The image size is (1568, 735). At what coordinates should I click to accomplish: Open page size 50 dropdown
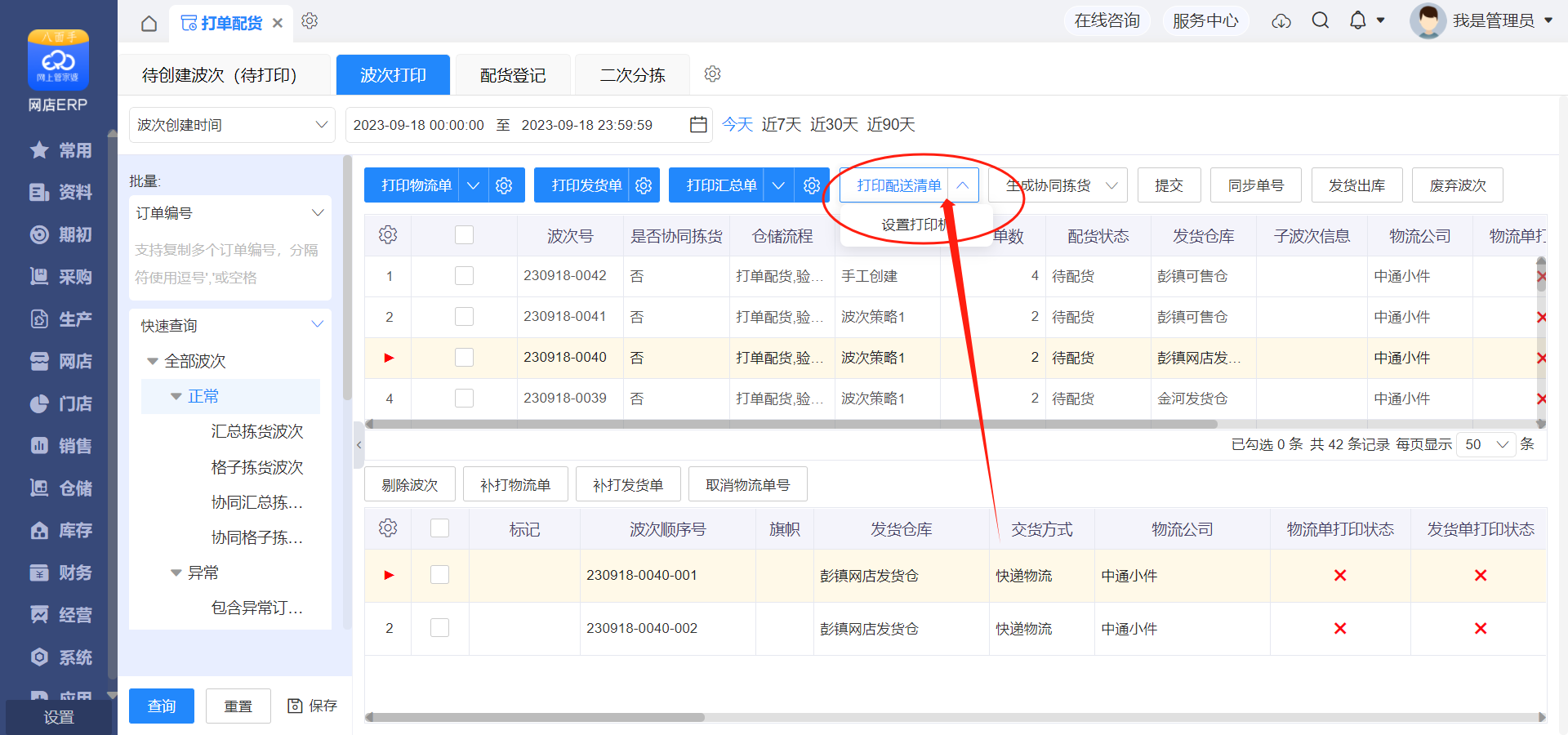coord(1486,444)
